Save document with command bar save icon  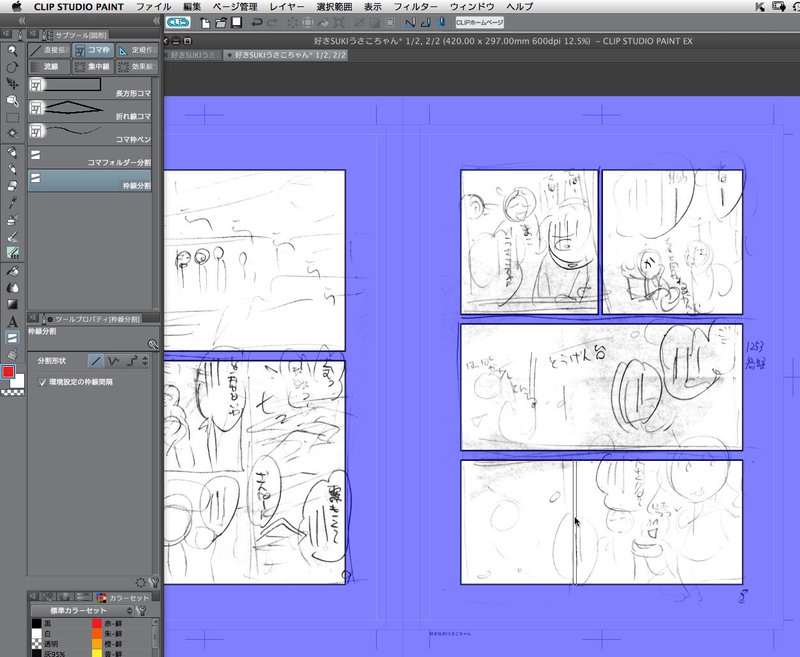pyautogui.click(x=236, y=22)
